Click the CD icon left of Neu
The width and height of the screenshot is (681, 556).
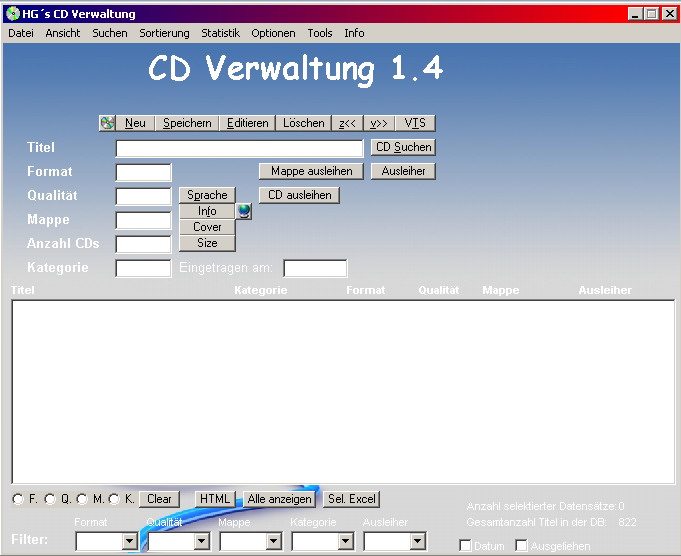coord(107,123)
